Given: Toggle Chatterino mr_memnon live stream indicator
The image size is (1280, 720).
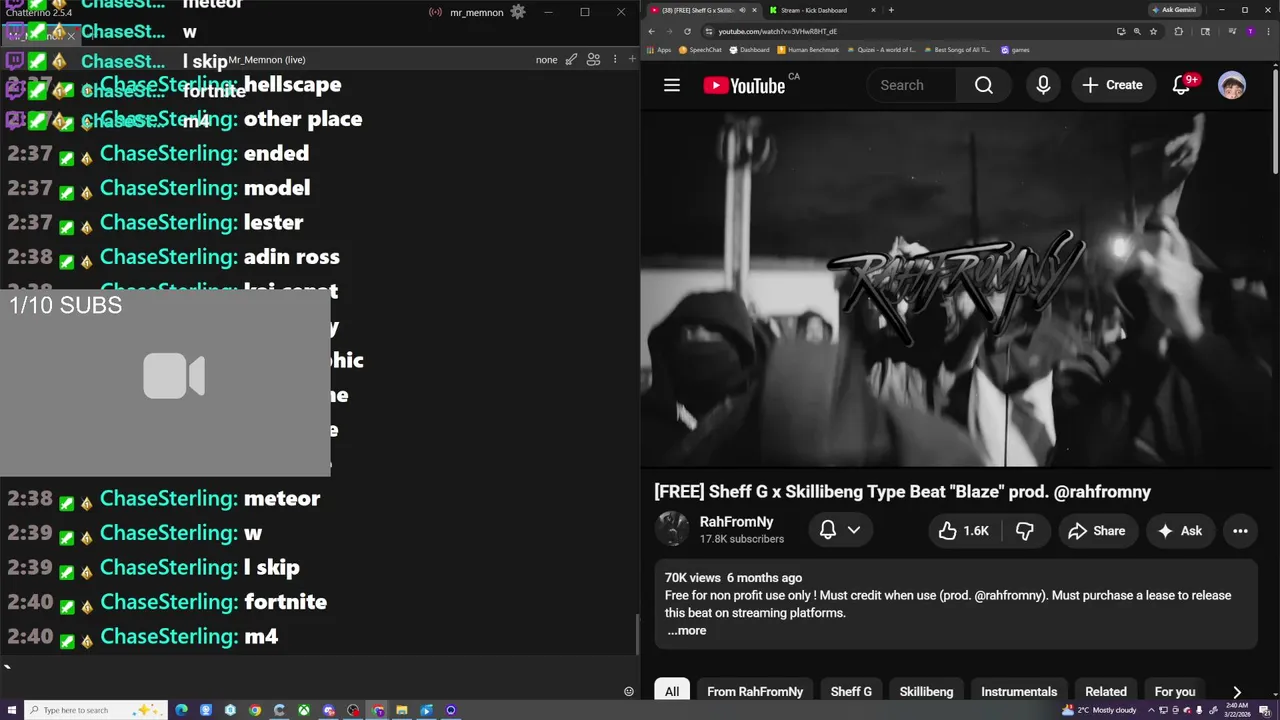Looking at the screenshot, I should coord(435,12).
